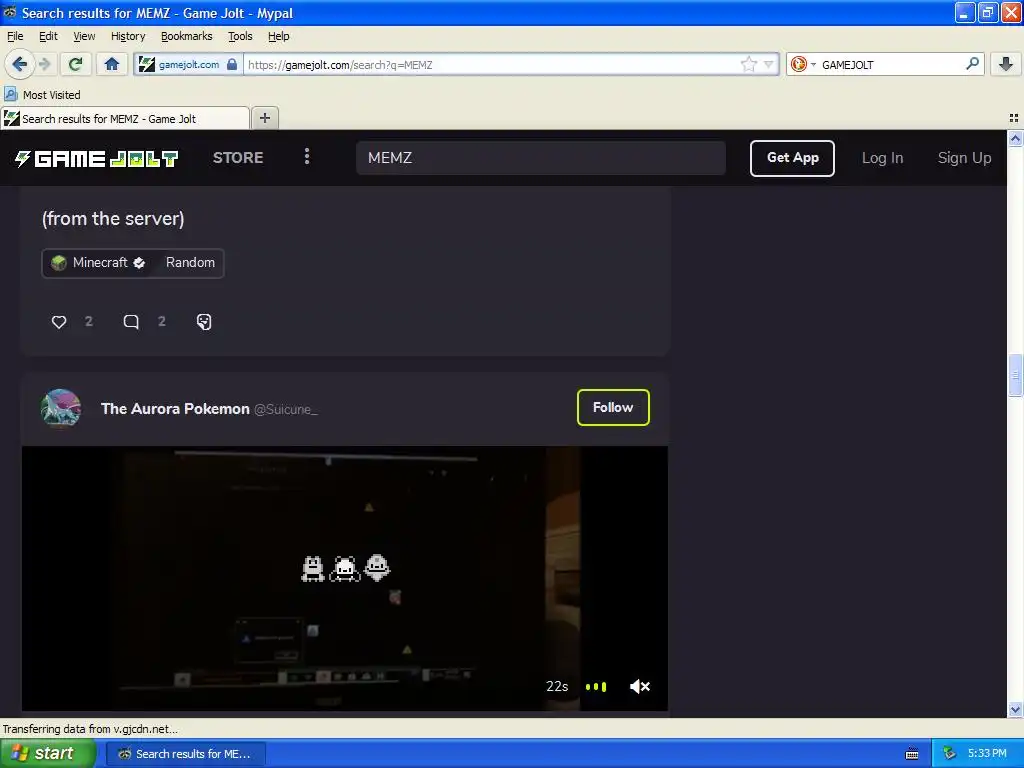The height and width of the screenshot is (768, 1024).
Task: Click the Game Jolt logo
Action: (x=97, y=158)
